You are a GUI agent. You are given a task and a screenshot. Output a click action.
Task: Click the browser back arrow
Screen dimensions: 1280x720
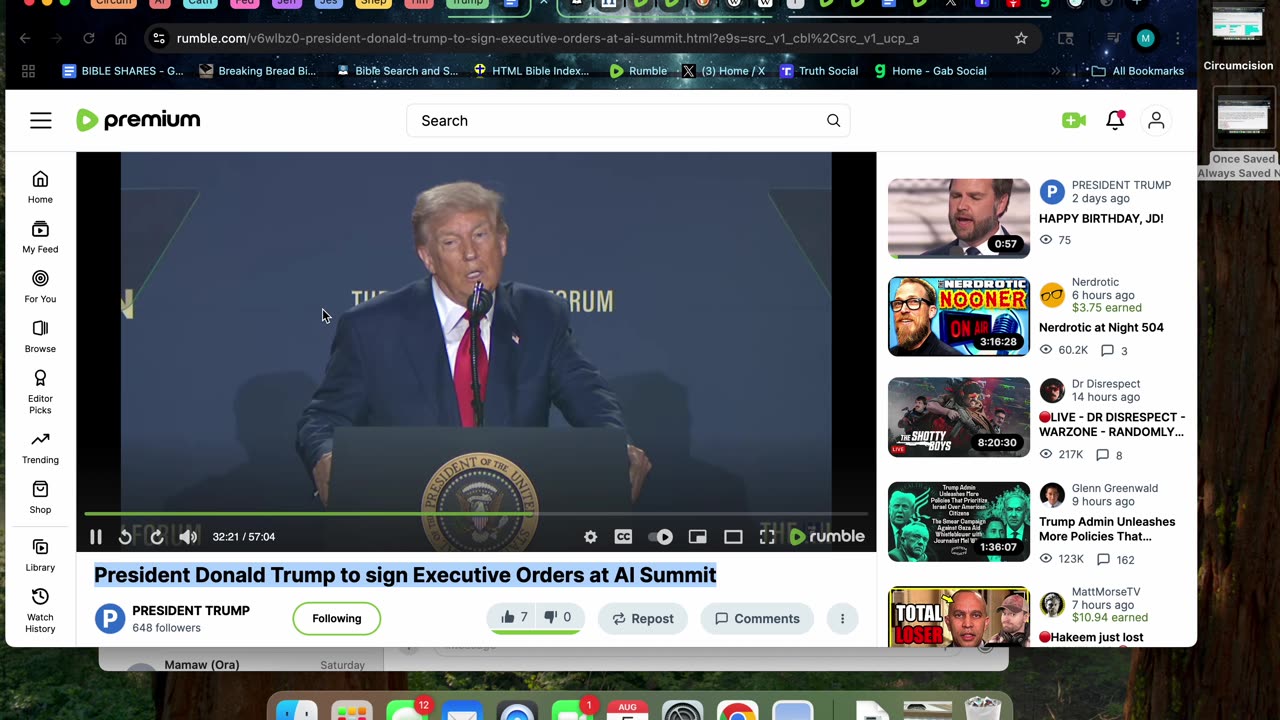tap(25, 38)
